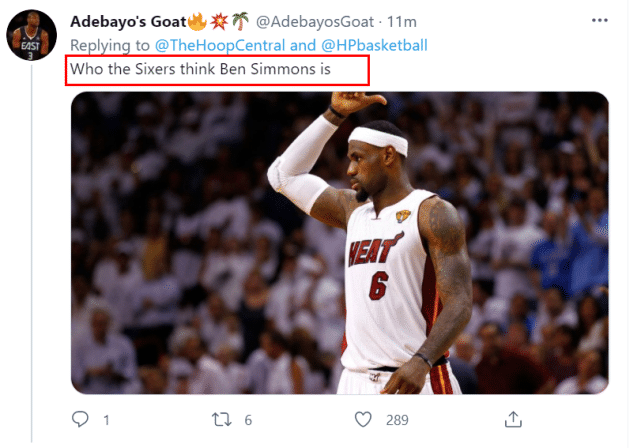Like the tweet with the heart icon
Screen dimensions: 641x448
(366, 419)
